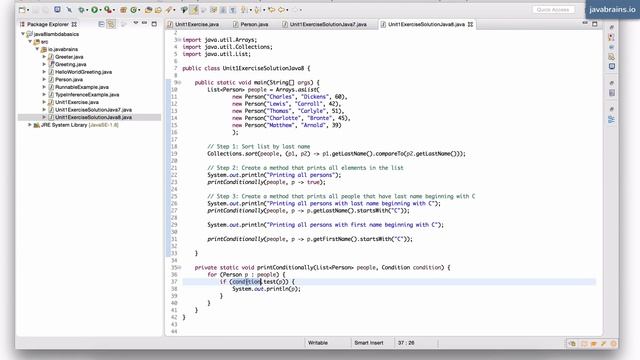Open the New Java Class dropdown arrow
The image size is (640, 360).
coord(139,10)
